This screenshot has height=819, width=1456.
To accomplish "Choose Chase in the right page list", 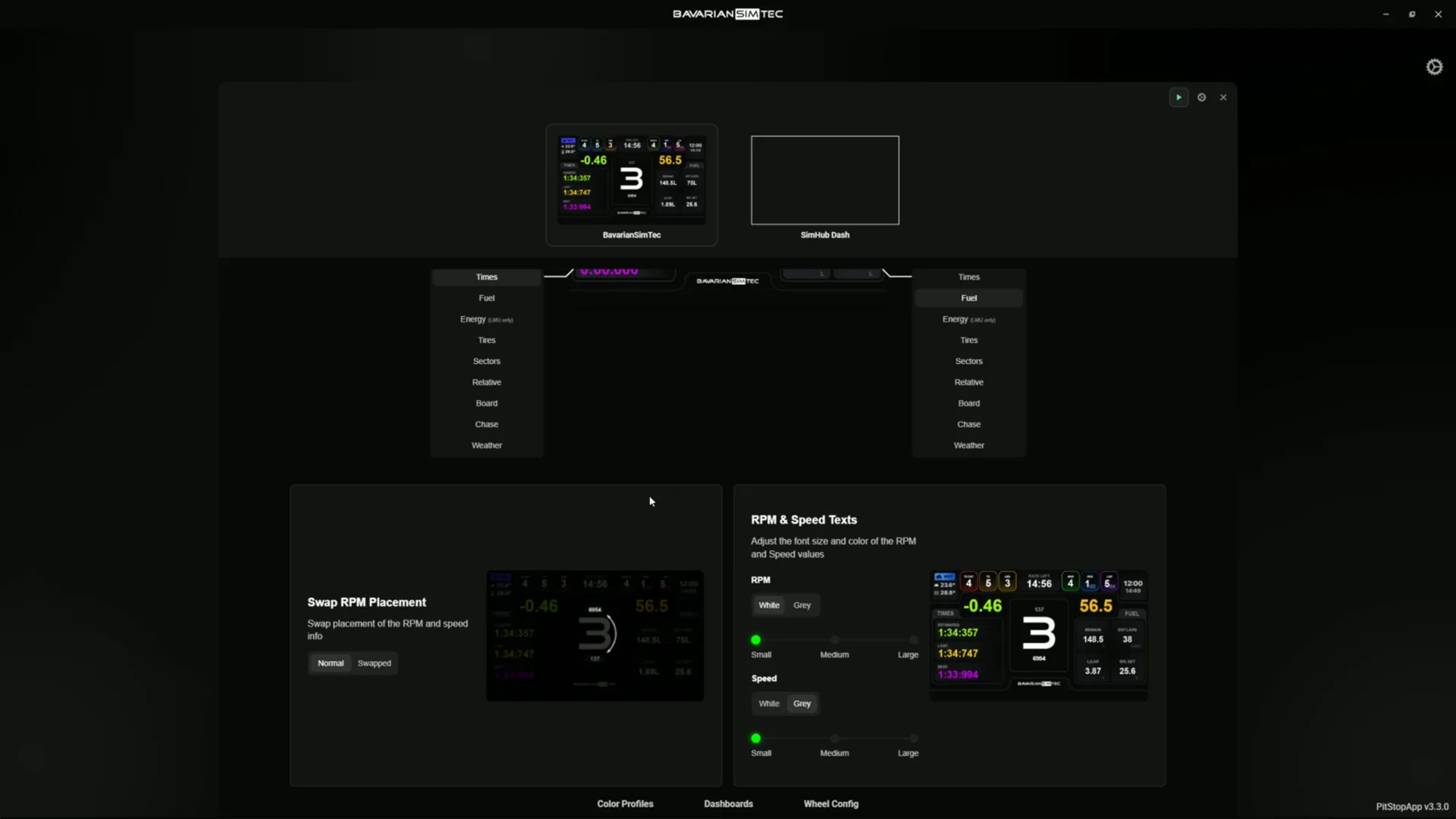I will pyautogui.click(x=969, y=425).
